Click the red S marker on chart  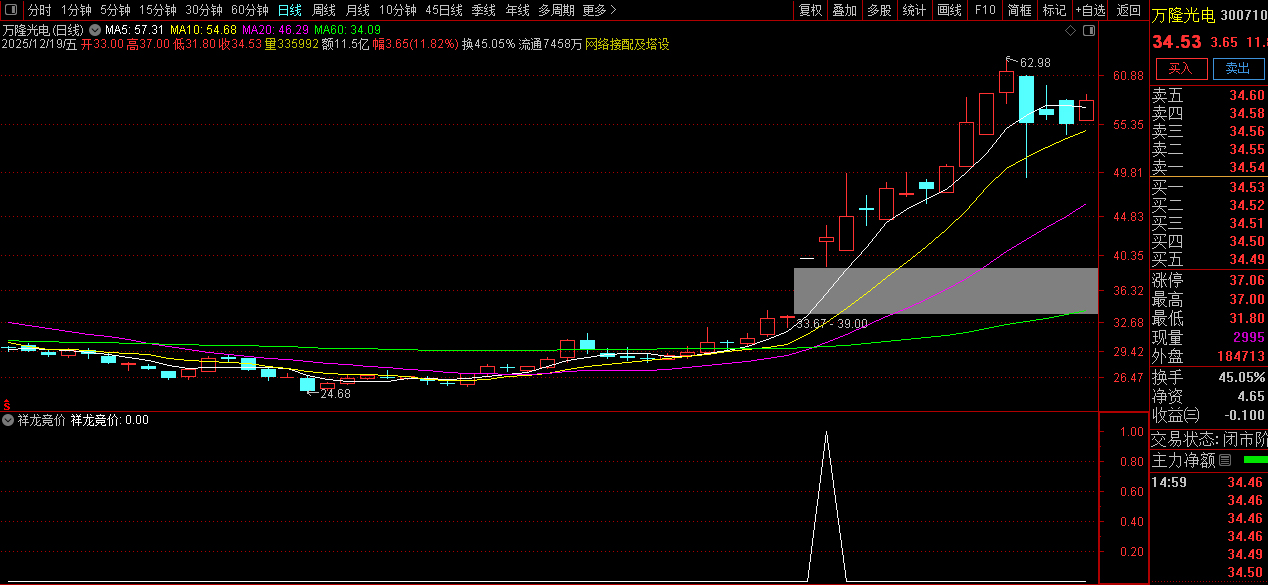[8, 403]
